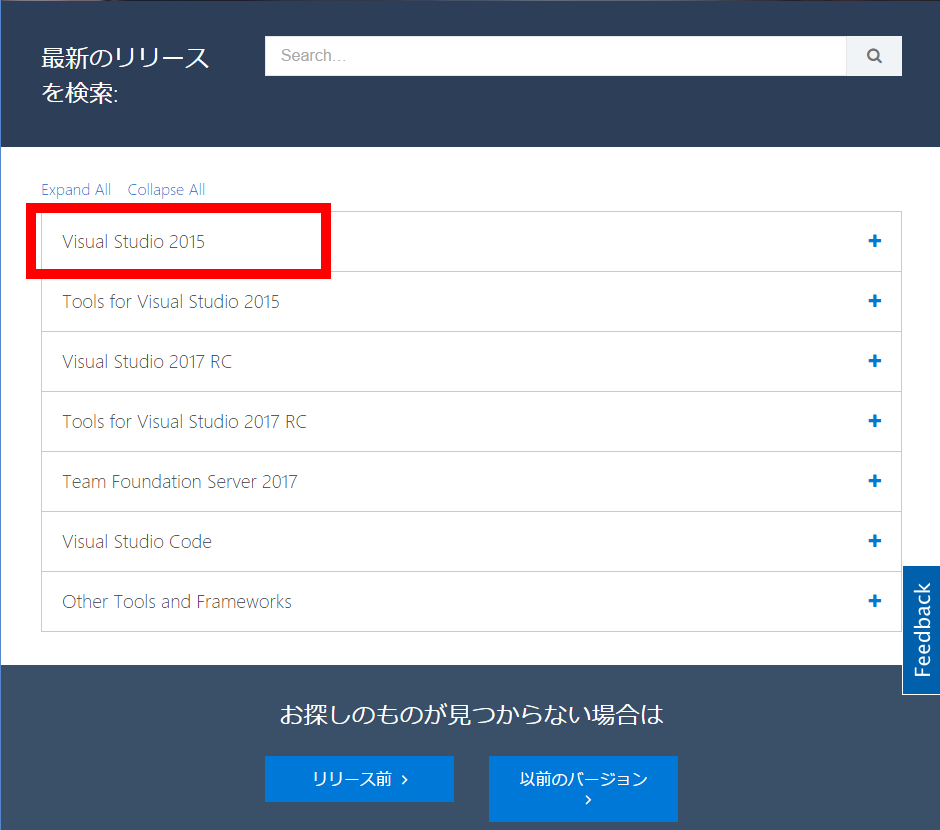The height and width of the screenshot is (830, 940).
Task: Collapse all sections using Collapse All
Action: (x=166, y=189)
